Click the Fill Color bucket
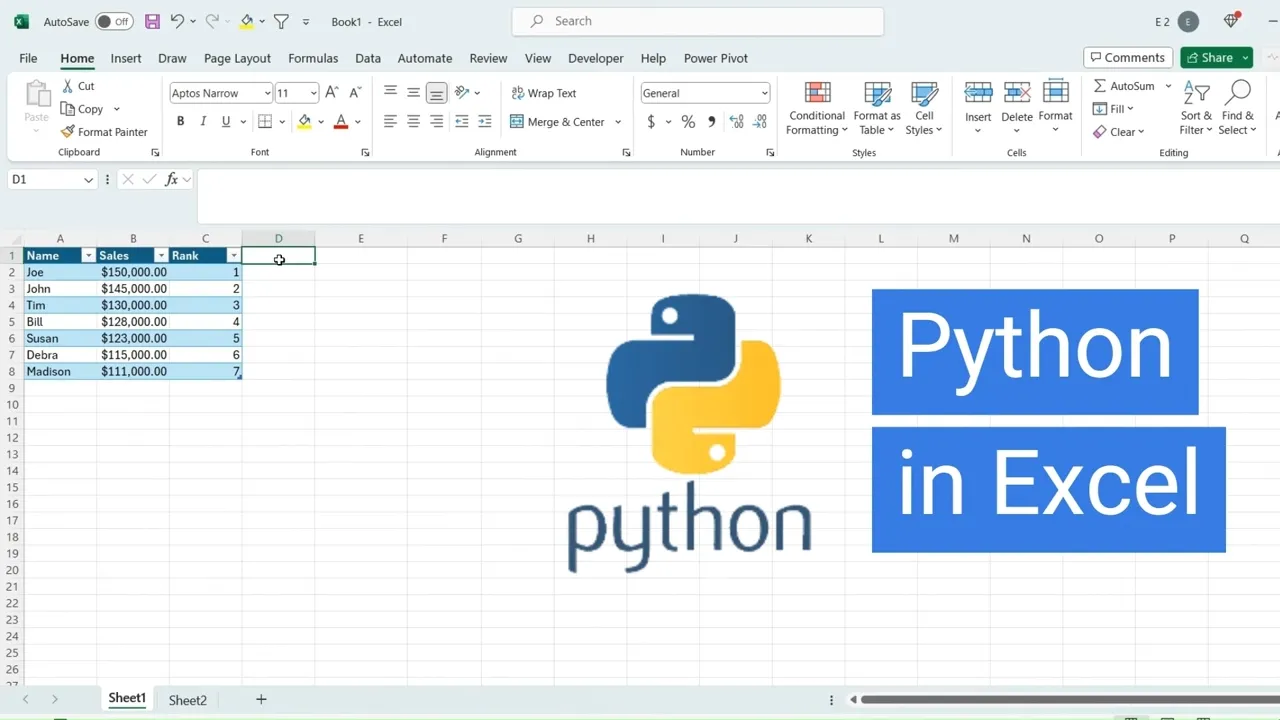Screen dimensions: 1280x720 pyautogui.click(x=304, y=122)
